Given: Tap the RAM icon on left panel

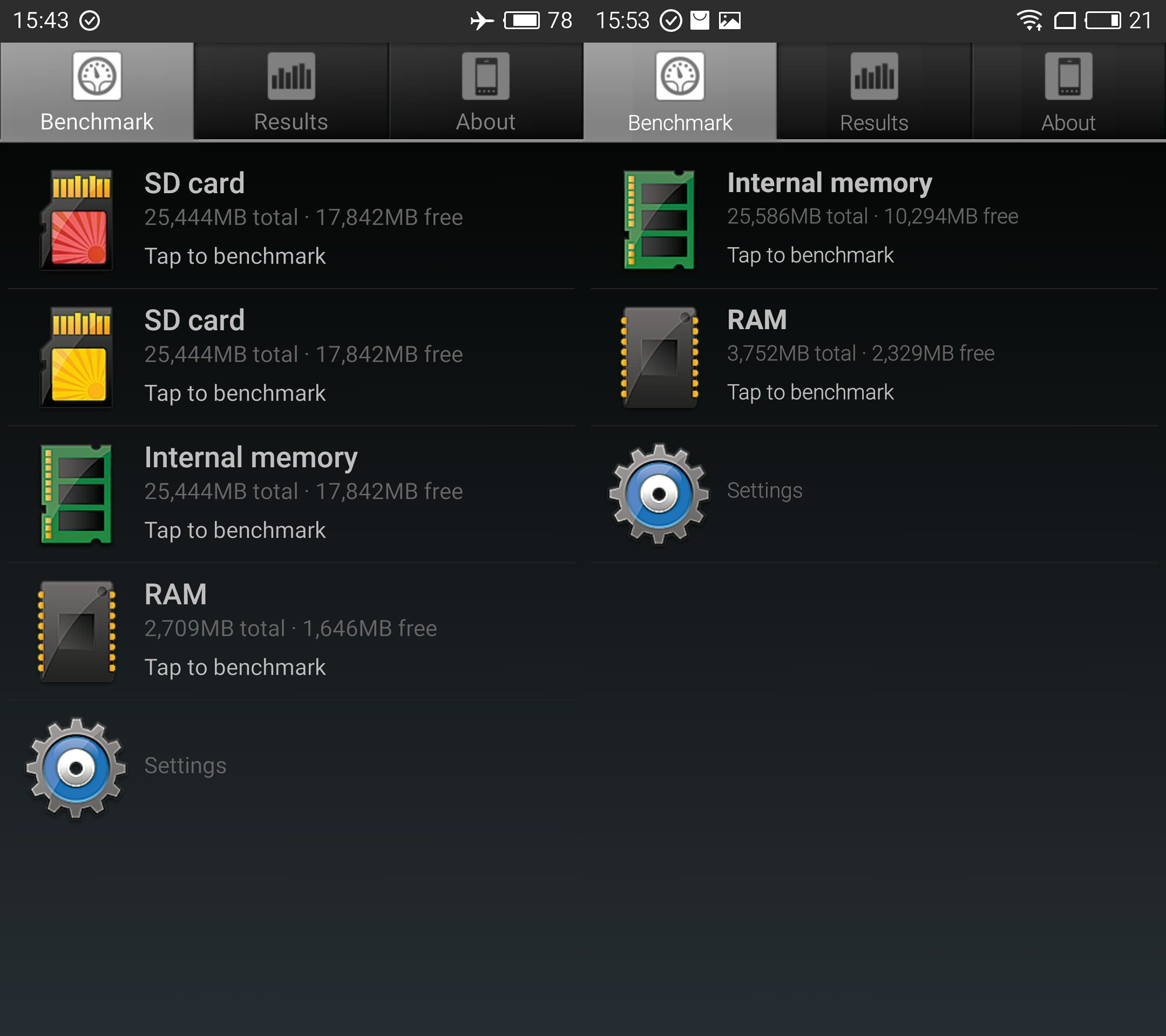Looking at the screenshot, I should pyautogui.click(x=75, y=625).
